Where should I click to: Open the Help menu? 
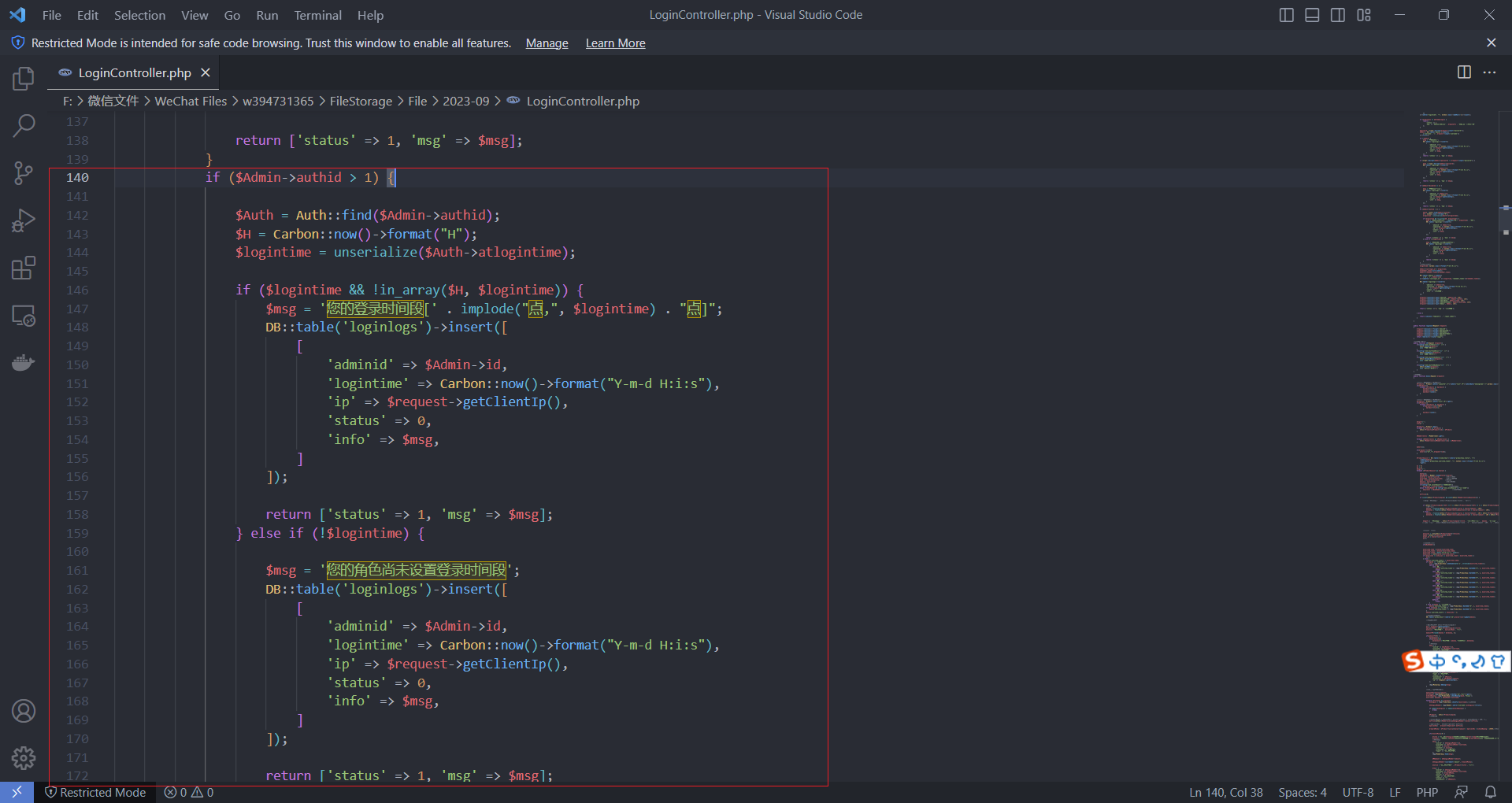click(x=370, y=15)
